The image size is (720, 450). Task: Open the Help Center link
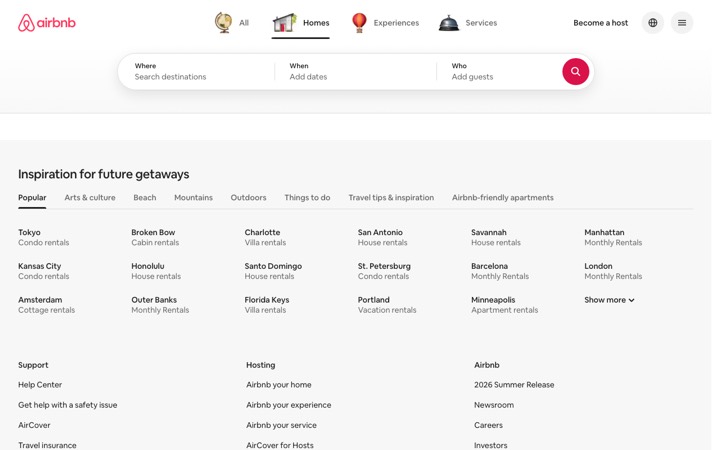pos(40,385)
